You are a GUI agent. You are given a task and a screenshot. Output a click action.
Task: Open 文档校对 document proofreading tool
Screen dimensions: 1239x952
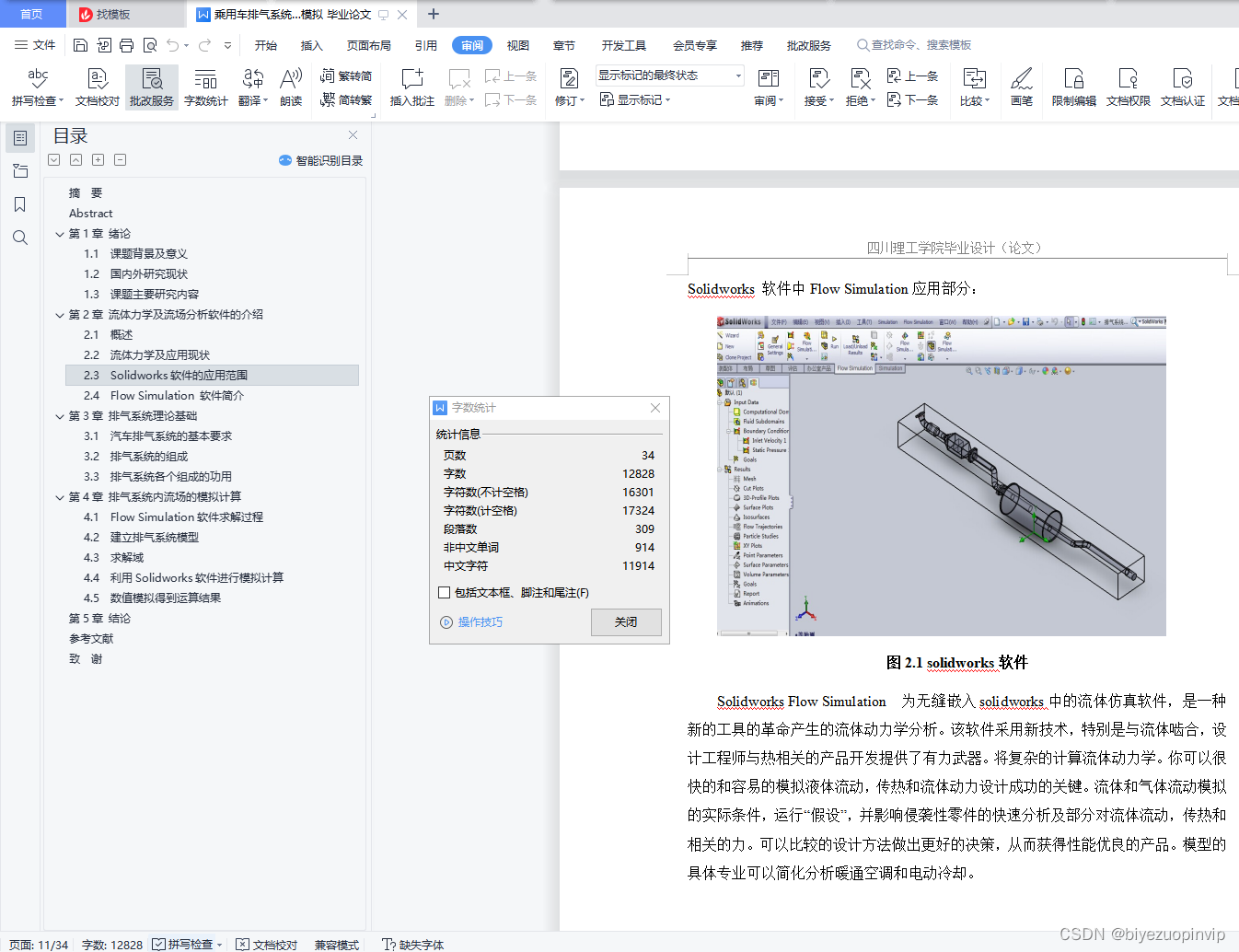point(98,87)
